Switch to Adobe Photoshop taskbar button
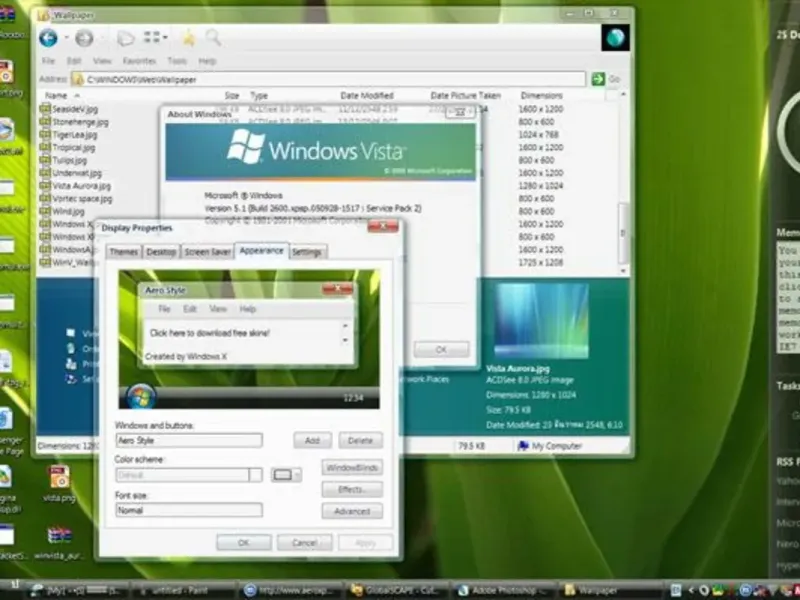 click(503, 591)
